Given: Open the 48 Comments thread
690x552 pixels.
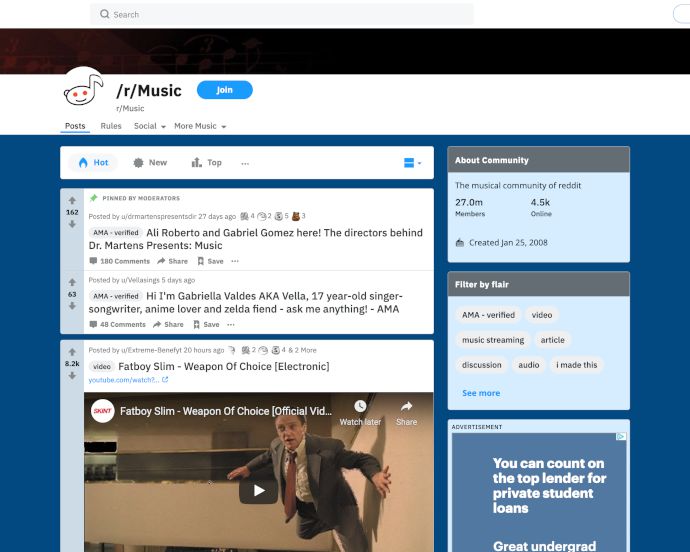Looking at the screenshot, I should click(x=117, y=324).
